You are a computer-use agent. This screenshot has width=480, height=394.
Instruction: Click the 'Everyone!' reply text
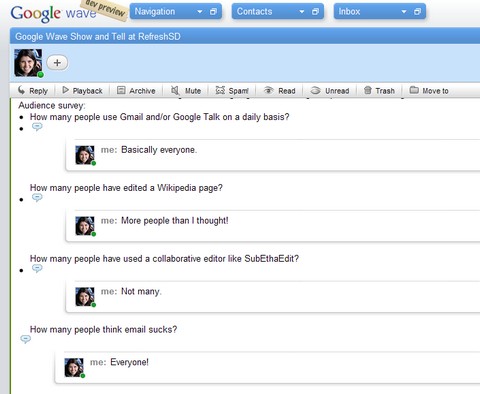click(129, 362)
